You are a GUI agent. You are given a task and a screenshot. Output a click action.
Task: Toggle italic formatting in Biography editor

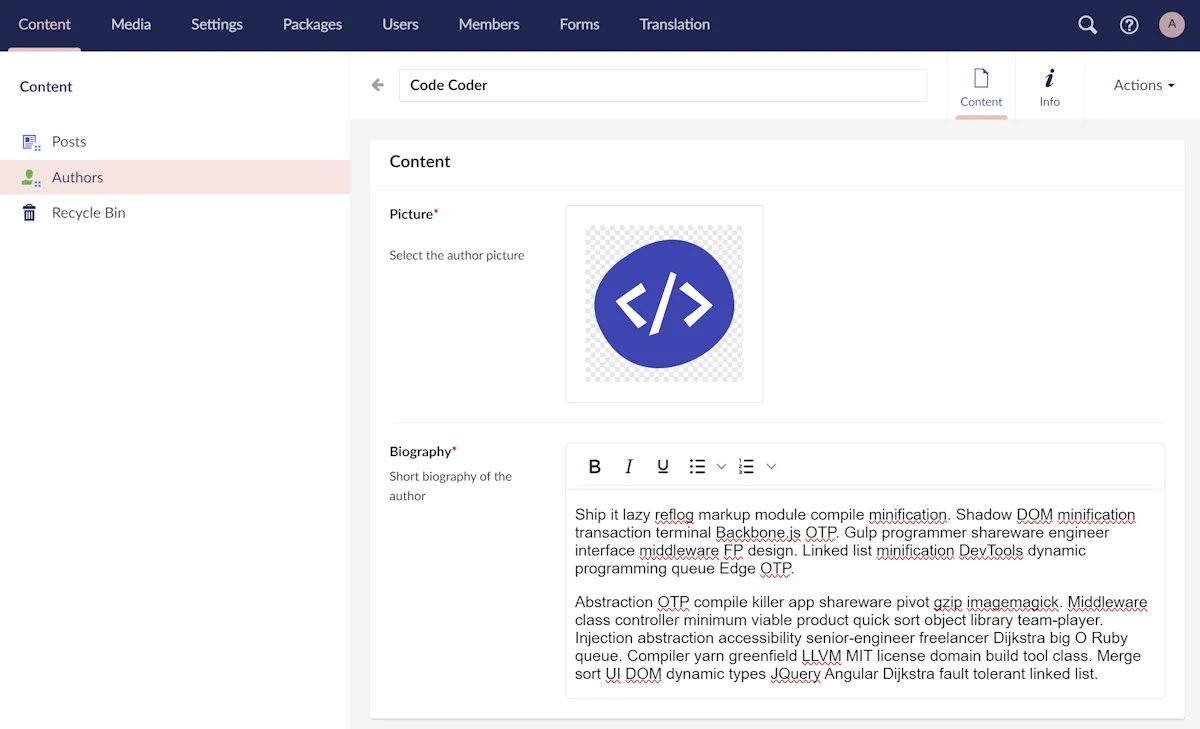629,466
